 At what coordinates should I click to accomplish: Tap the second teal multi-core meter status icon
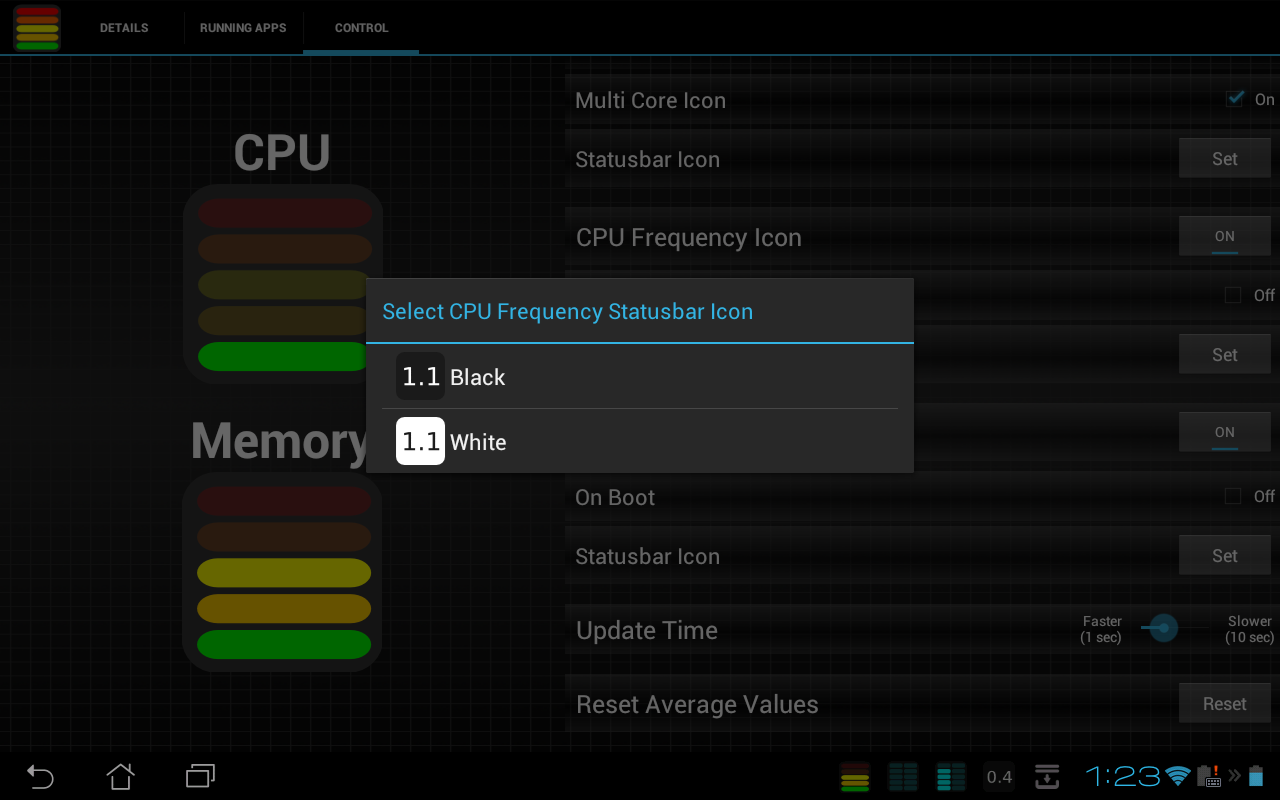950,776
